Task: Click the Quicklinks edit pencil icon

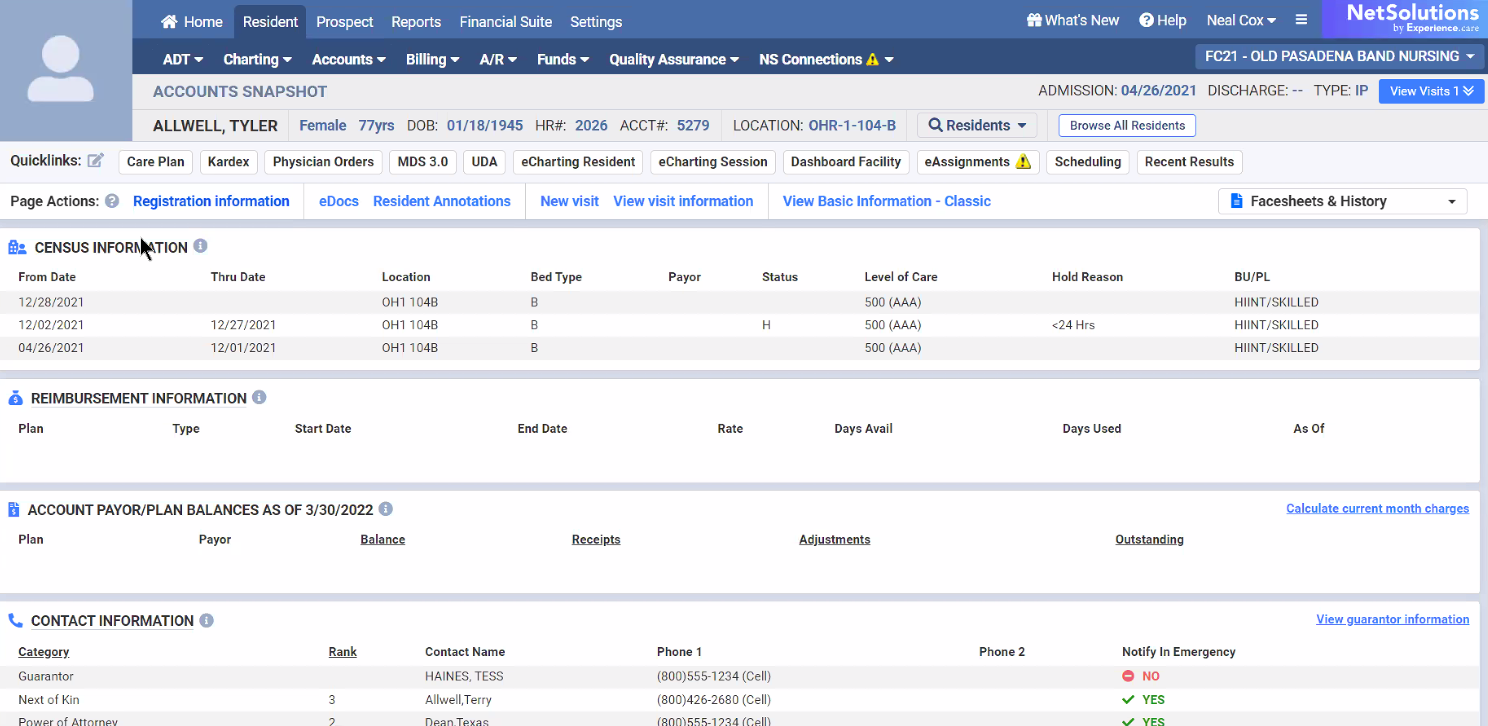Action: 96,161
